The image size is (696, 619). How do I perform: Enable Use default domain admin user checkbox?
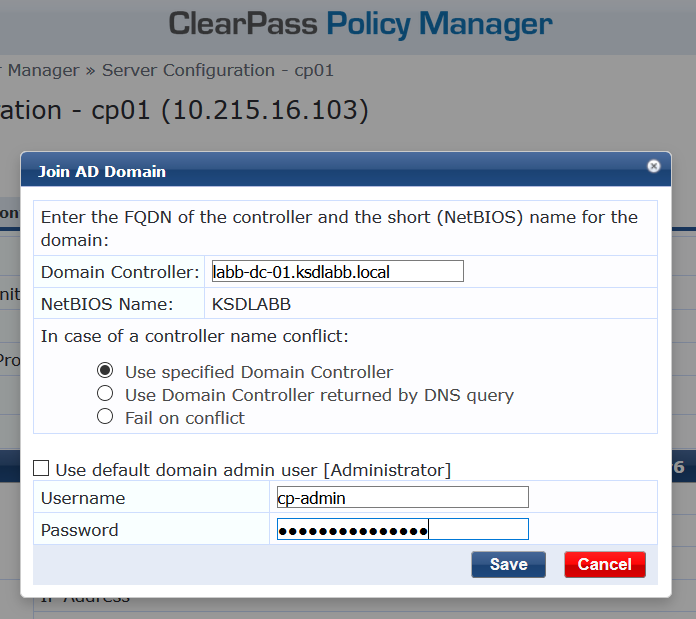[41, 468]
